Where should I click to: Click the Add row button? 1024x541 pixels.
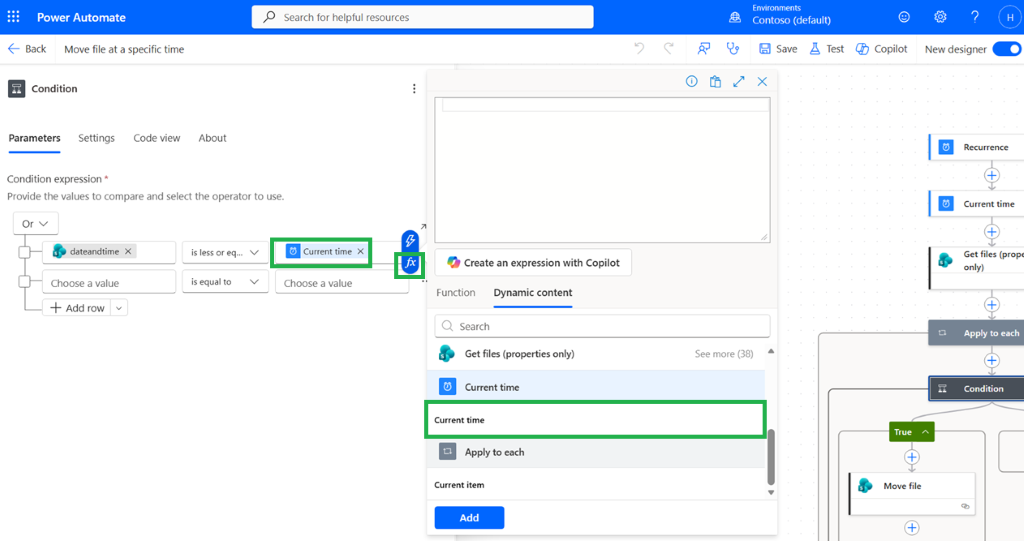coord(77,308)
